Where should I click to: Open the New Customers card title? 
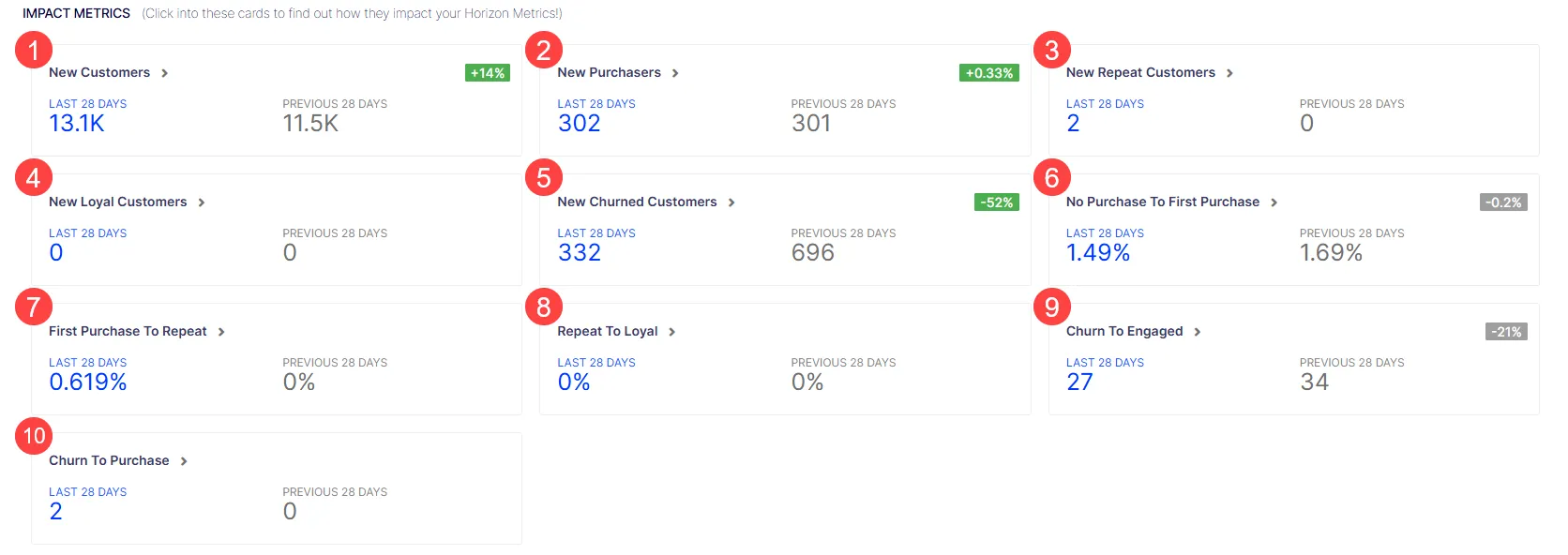(99, 72)
